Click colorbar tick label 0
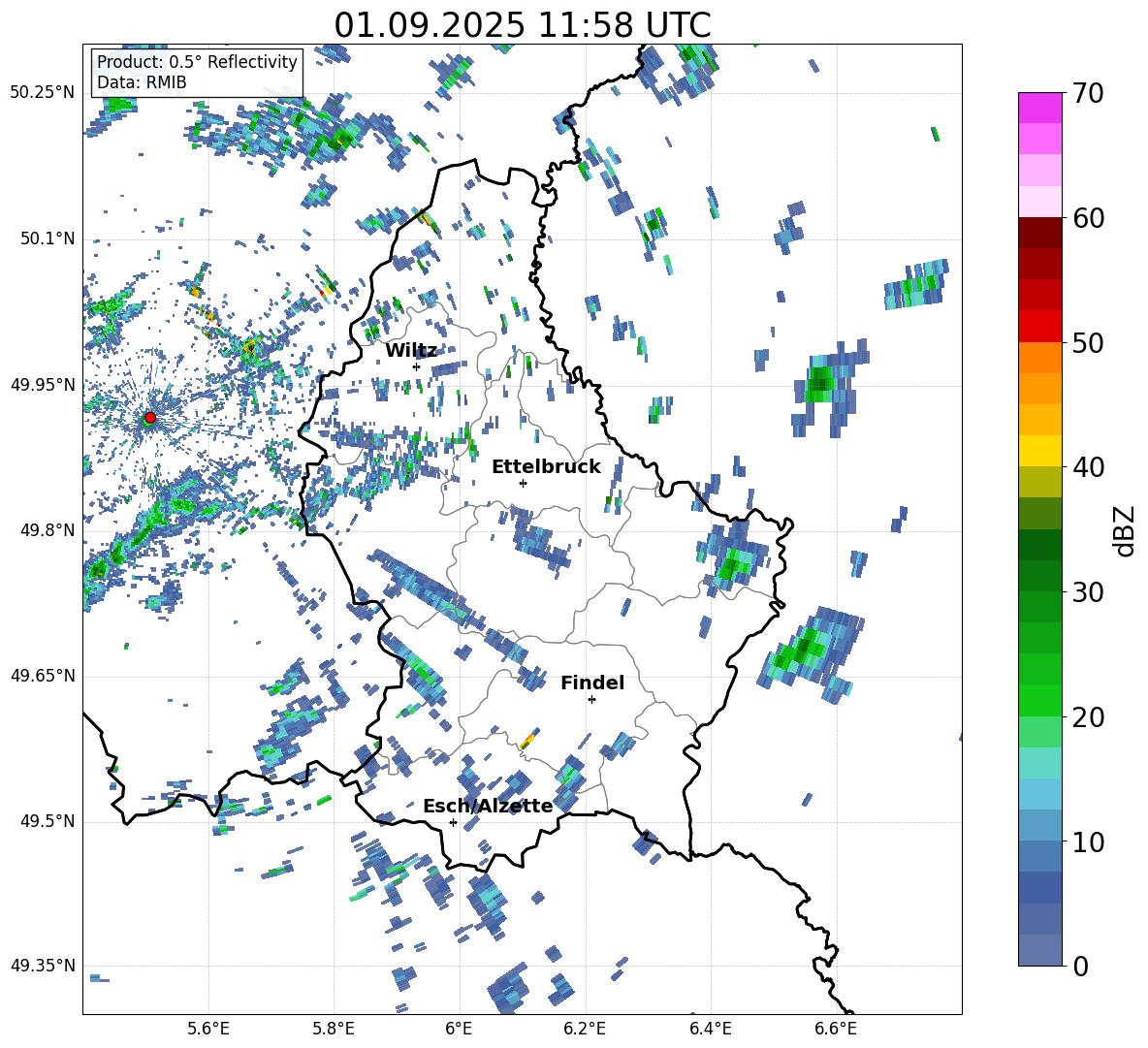Viewport: 1148px width, 1048px height. click(x=1079, y=967)
